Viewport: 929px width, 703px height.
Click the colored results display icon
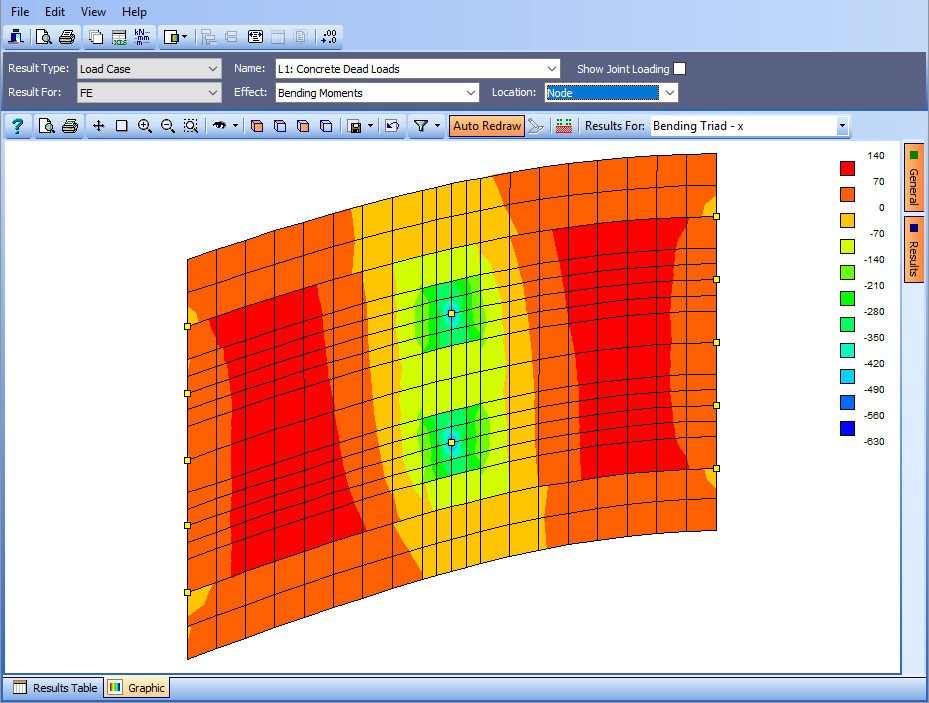coord(171,37)
